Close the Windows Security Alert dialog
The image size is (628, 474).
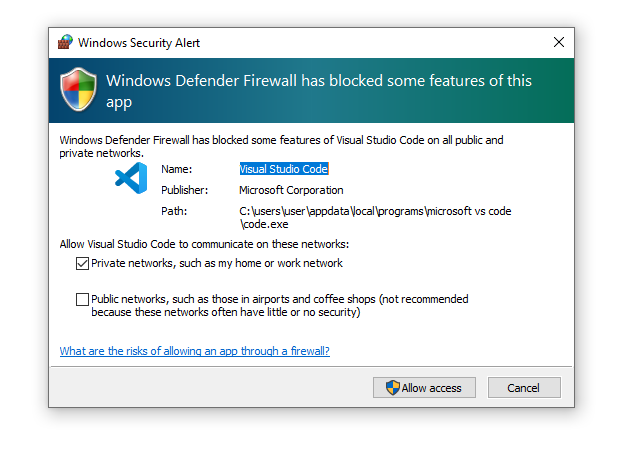pos(558,42)
